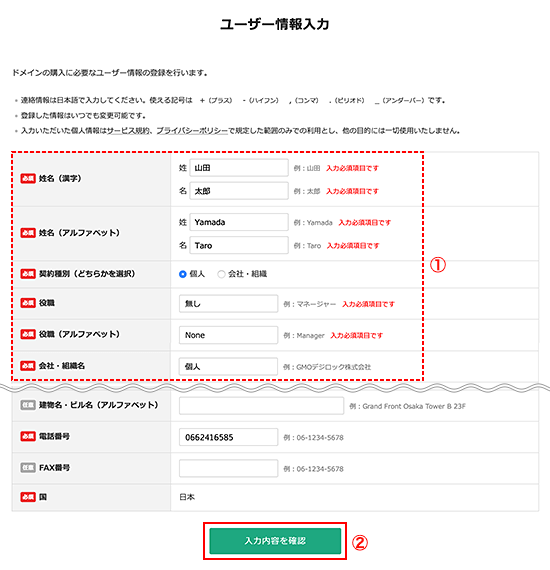This screenshot has width=550, height=570.
Task: Focus the Yamada alphabet surname field
Action: coord(239,222)
